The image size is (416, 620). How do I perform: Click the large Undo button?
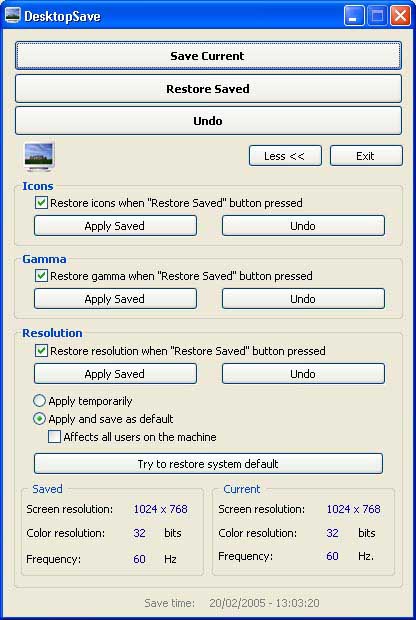pyautogui.click(x=208, y=121)
